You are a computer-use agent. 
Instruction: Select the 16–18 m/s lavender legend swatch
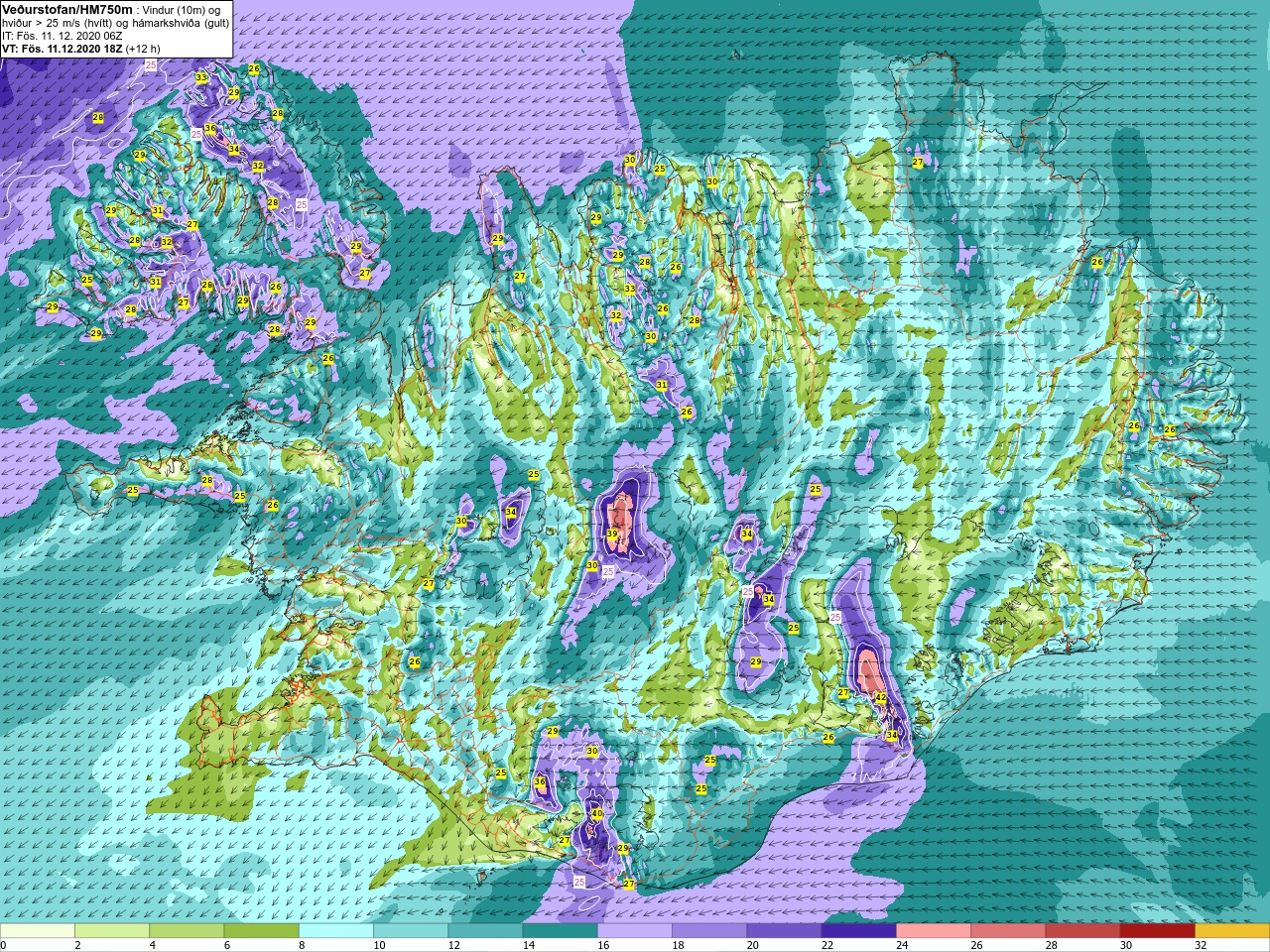(635, 931)
